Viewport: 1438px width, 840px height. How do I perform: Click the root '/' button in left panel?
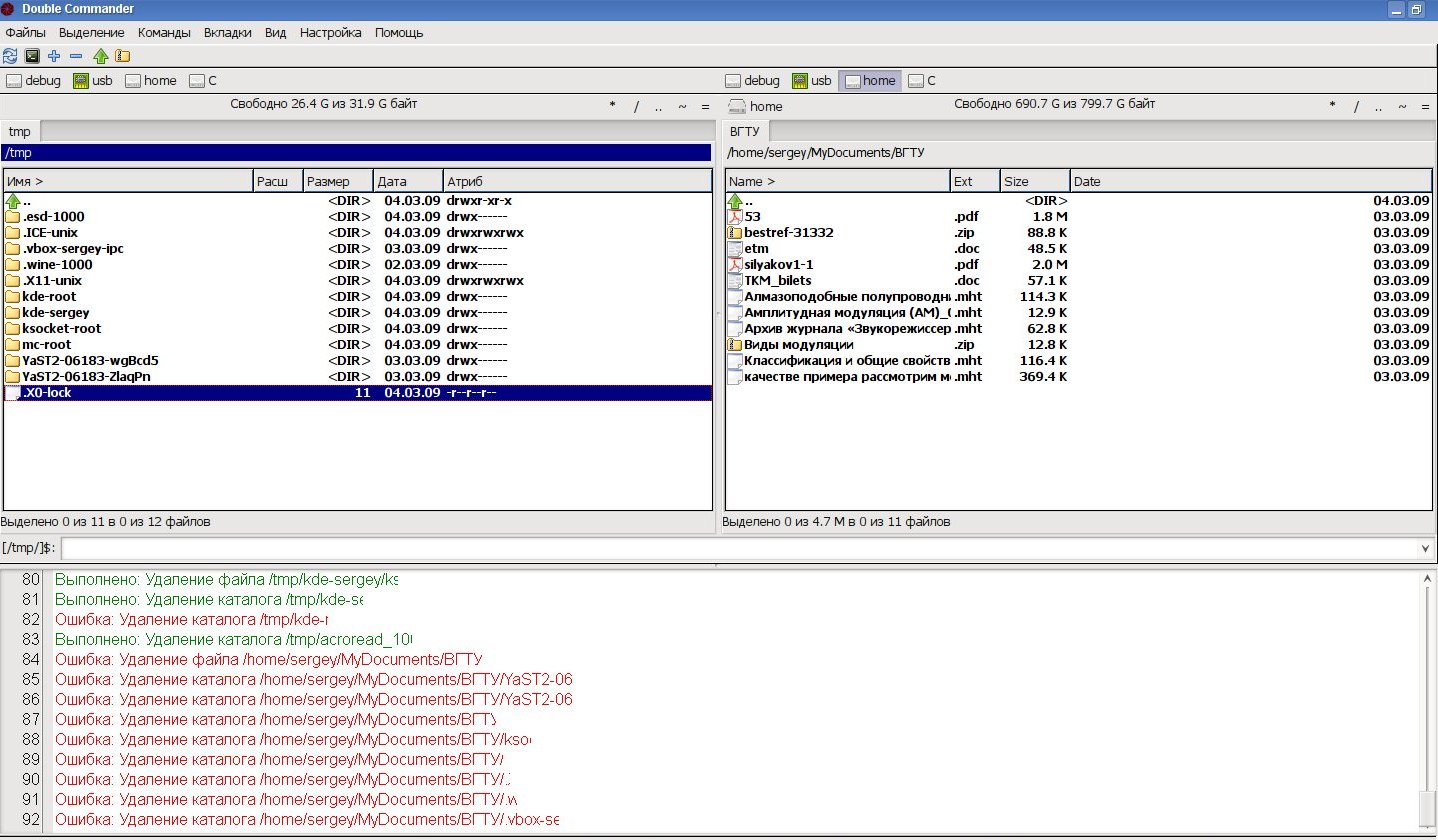(636, 107)
